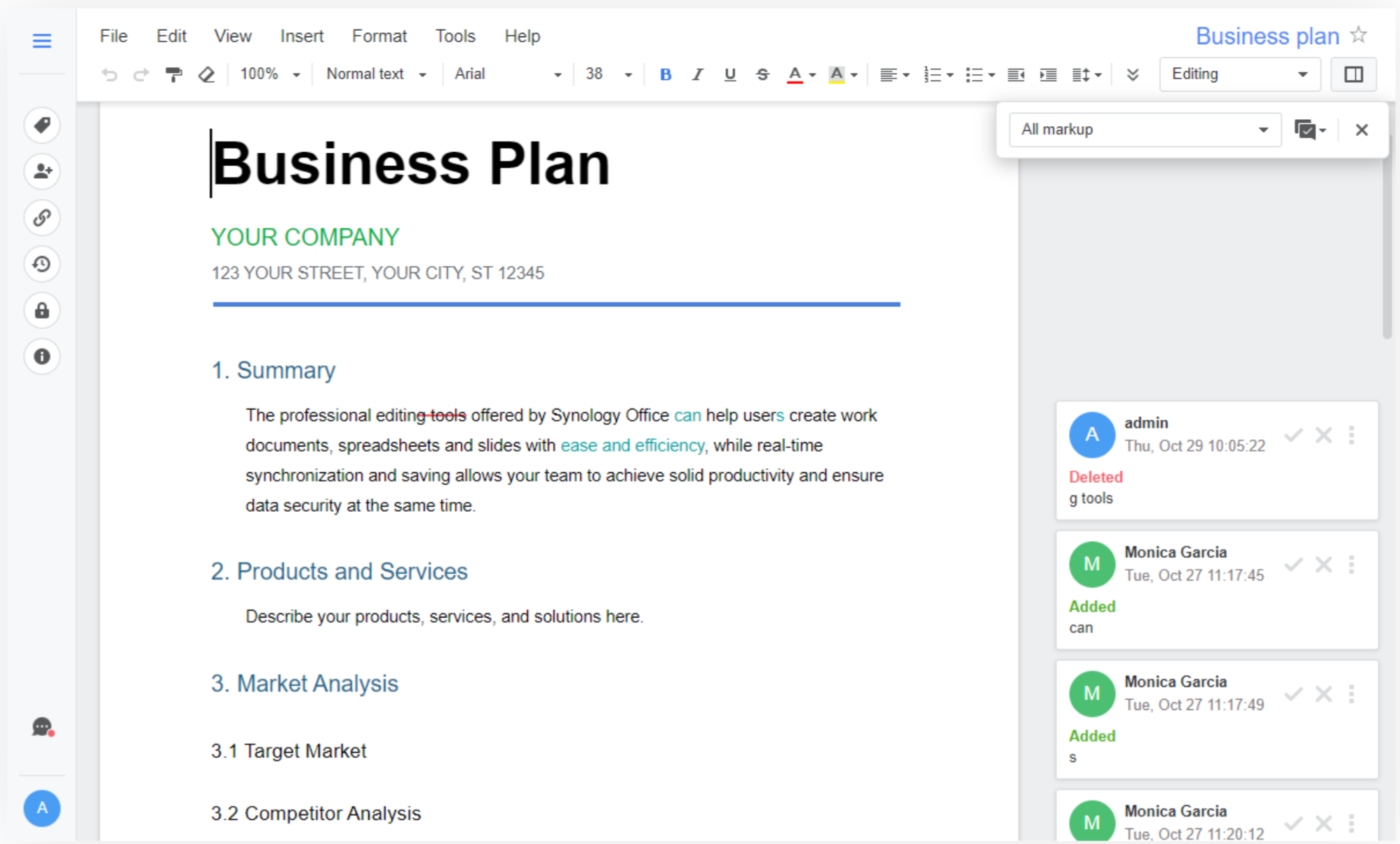Image resolution: width=1400 pixels, height=844 pixels.
Task: Click the '2. Products and Services' heading
Action: click(x=339, y=571)
